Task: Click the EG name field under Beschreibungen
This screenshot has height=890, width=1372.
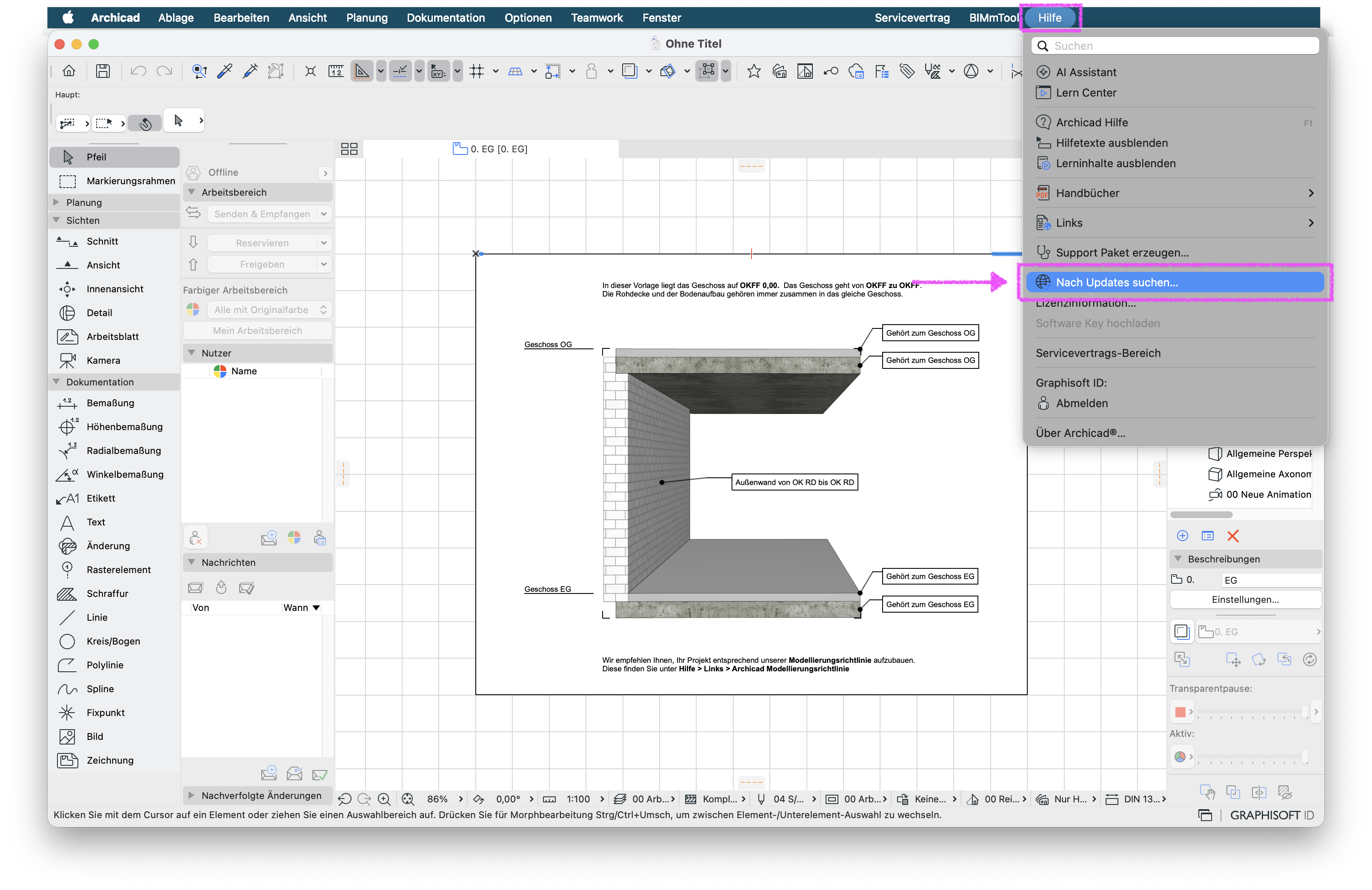Action: [1271, 580]
